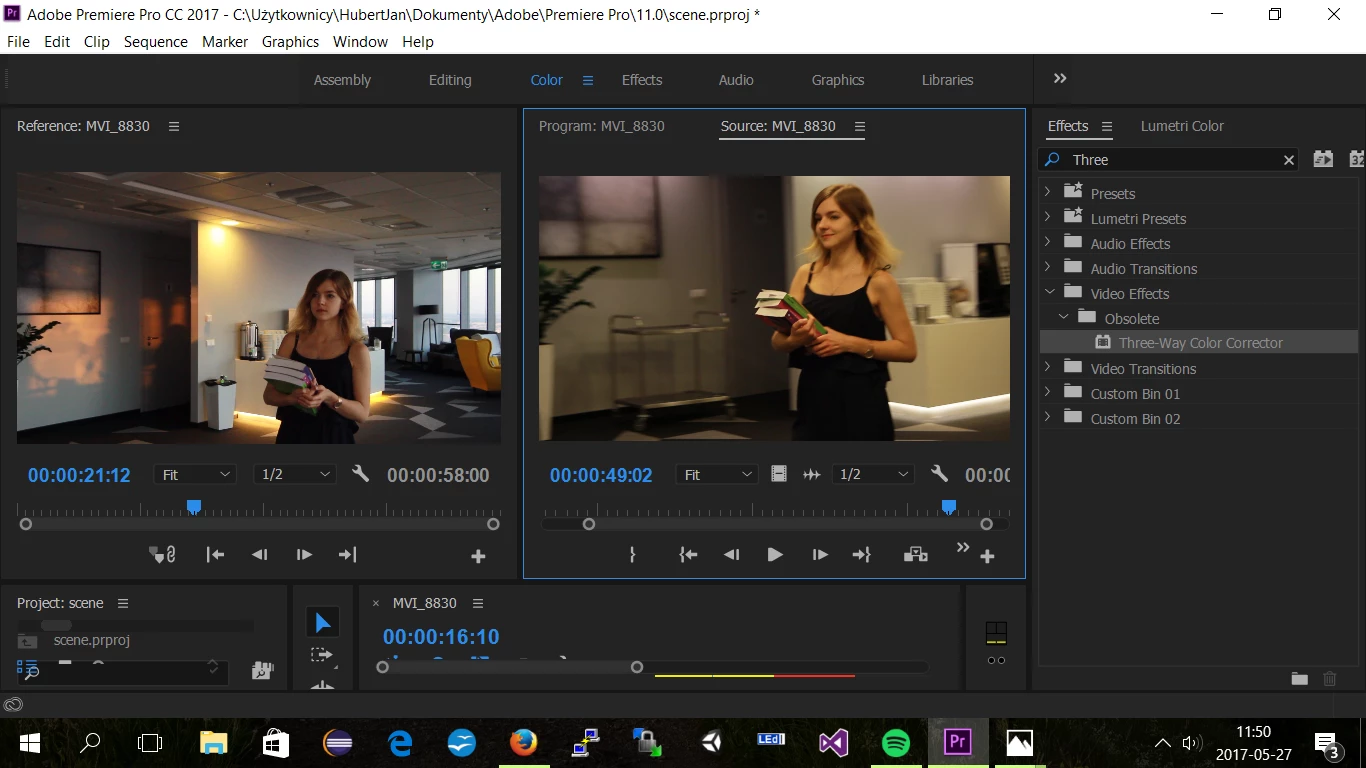Switch to Program: MVI_8830 tab

pyautogui.click(x=601, y=126)
